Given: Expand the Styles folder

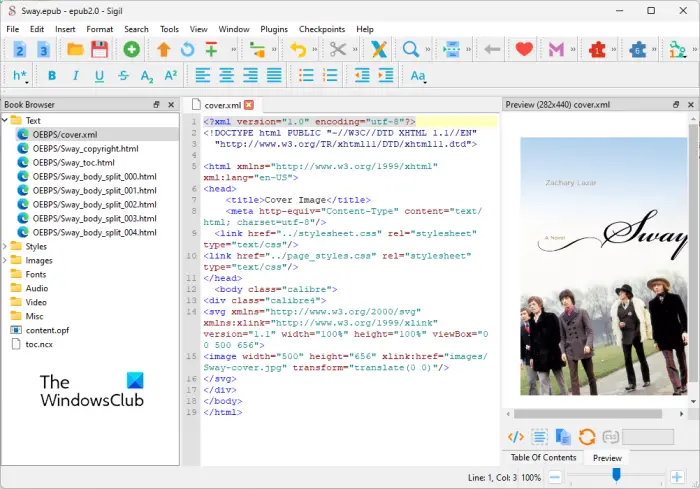Looking at the screenshot, I should point(6,246).
